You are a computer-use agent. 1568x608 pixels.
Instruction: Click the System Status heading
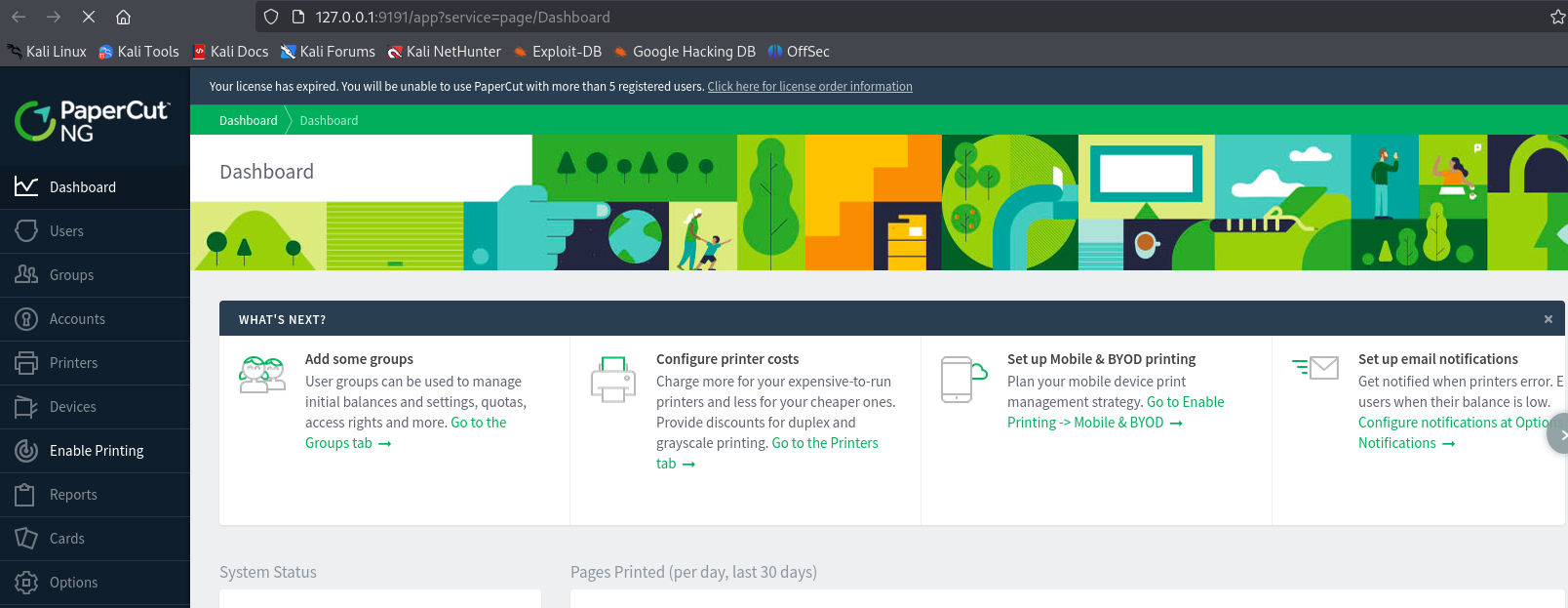pyautogui.click(x=268, y=572)
